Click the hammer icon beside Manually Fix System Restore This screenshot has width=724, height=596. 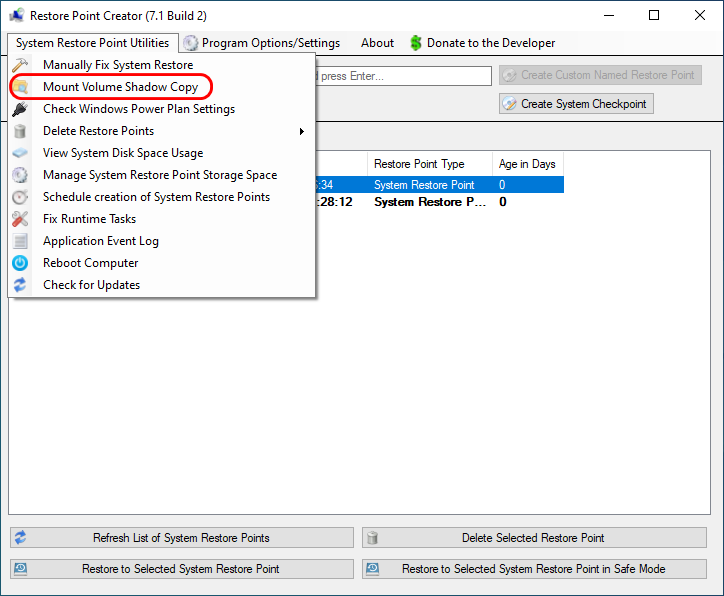[x=20, y=65]
